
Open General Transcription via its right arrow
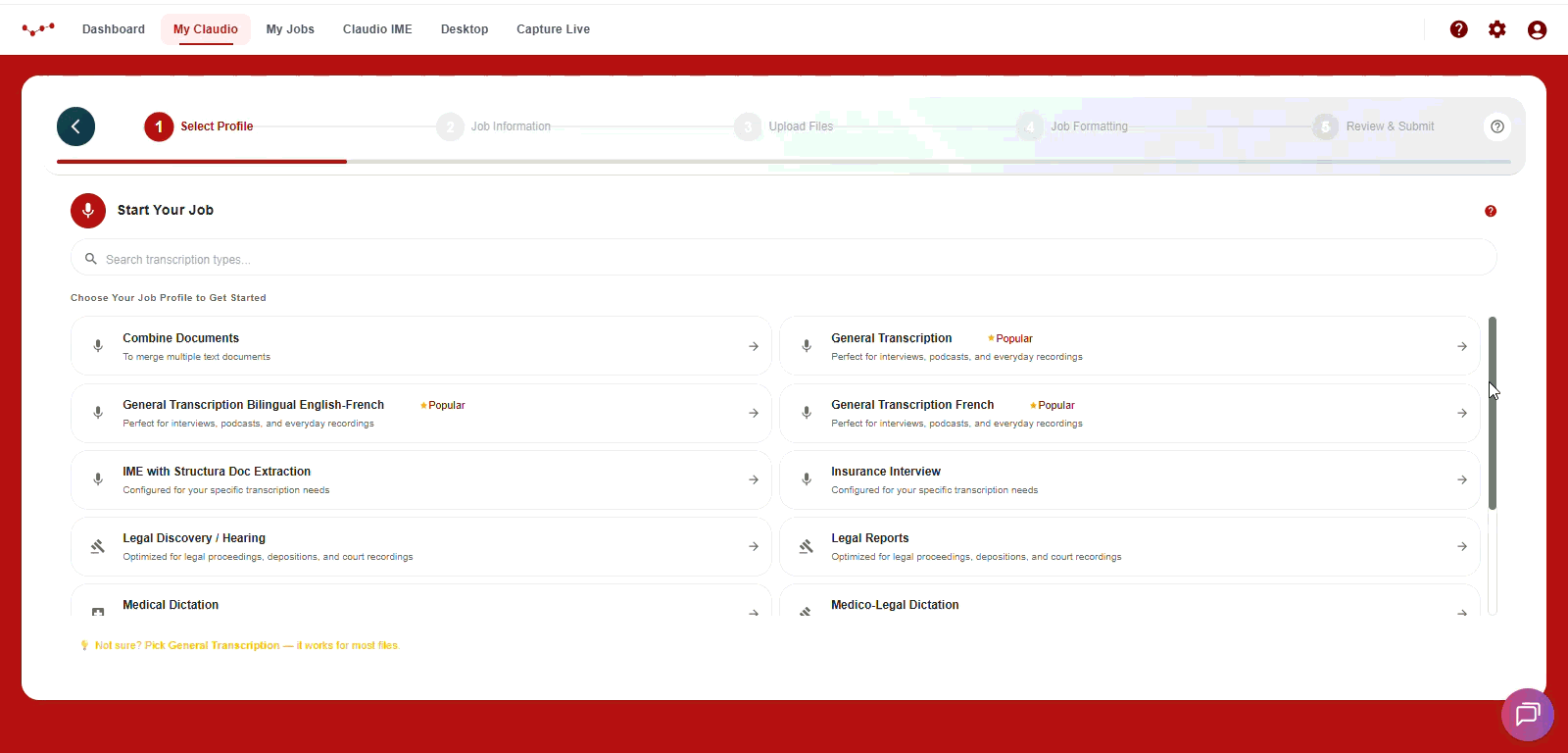click(1462, 346)
